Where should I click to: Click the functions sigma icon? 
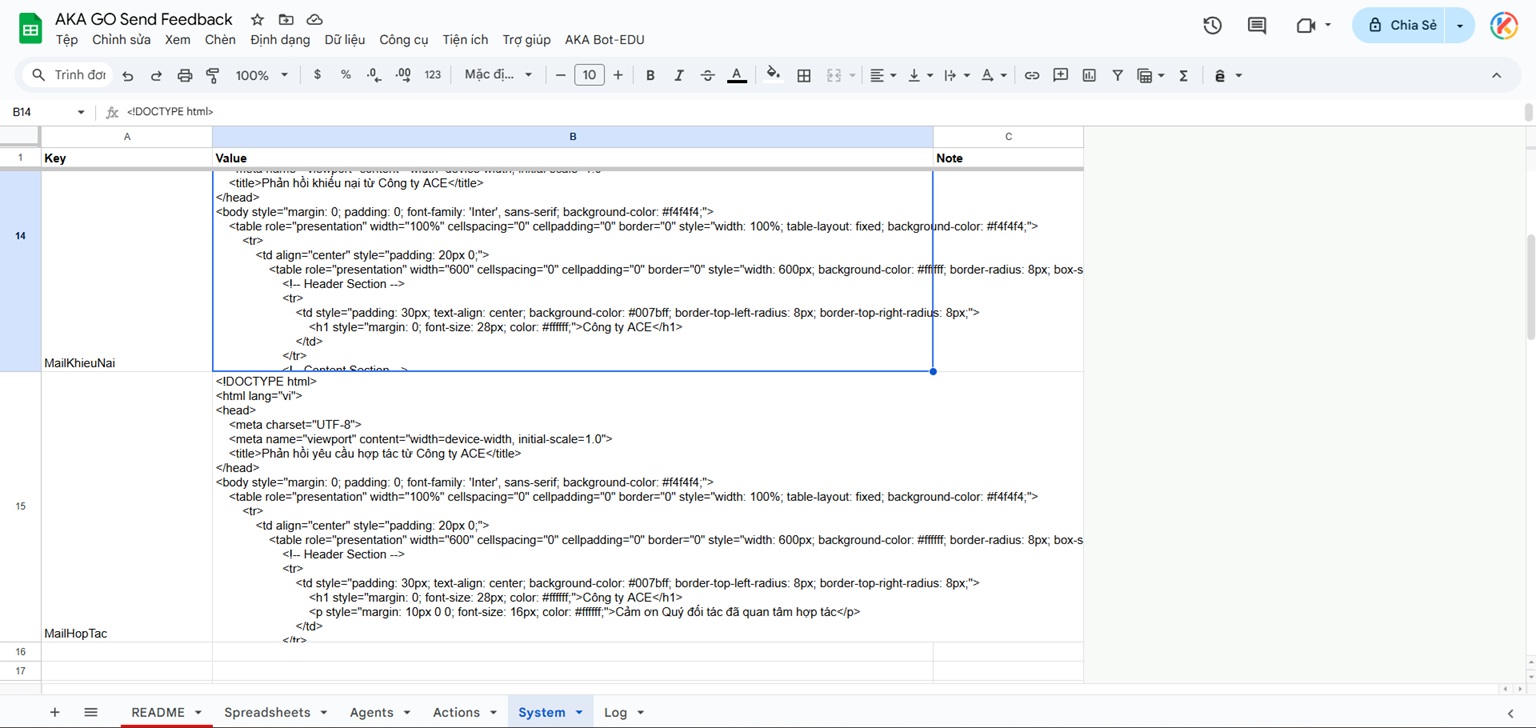[x=1183, y=75]
